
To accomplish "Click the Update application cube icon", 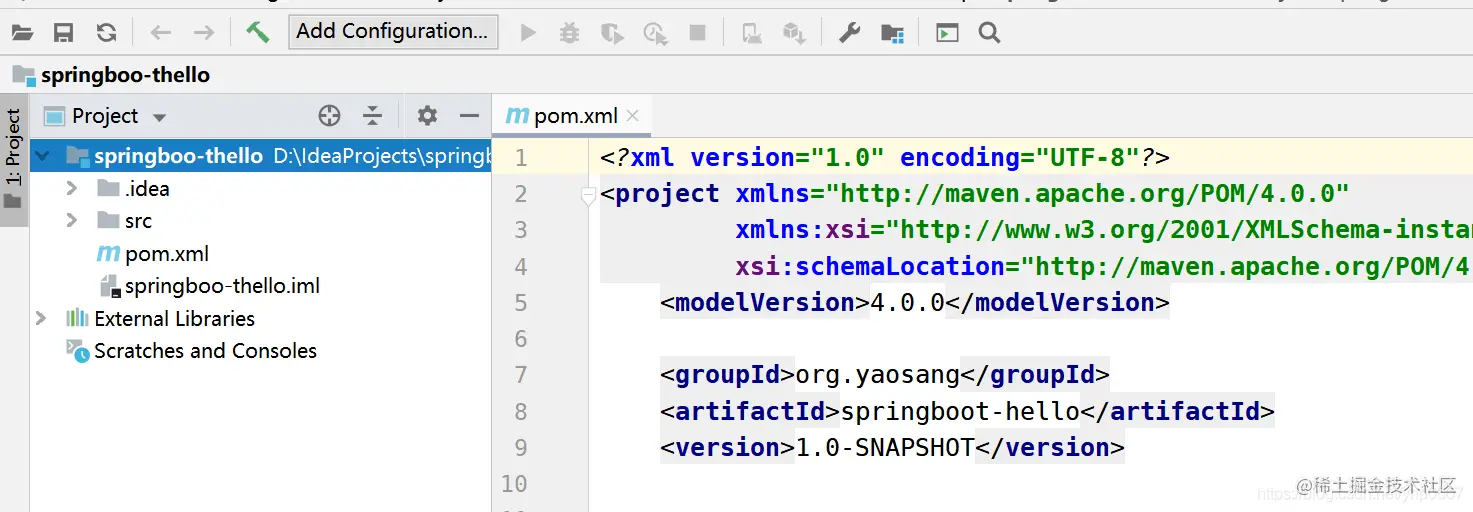I will click(x=794, y=33).
